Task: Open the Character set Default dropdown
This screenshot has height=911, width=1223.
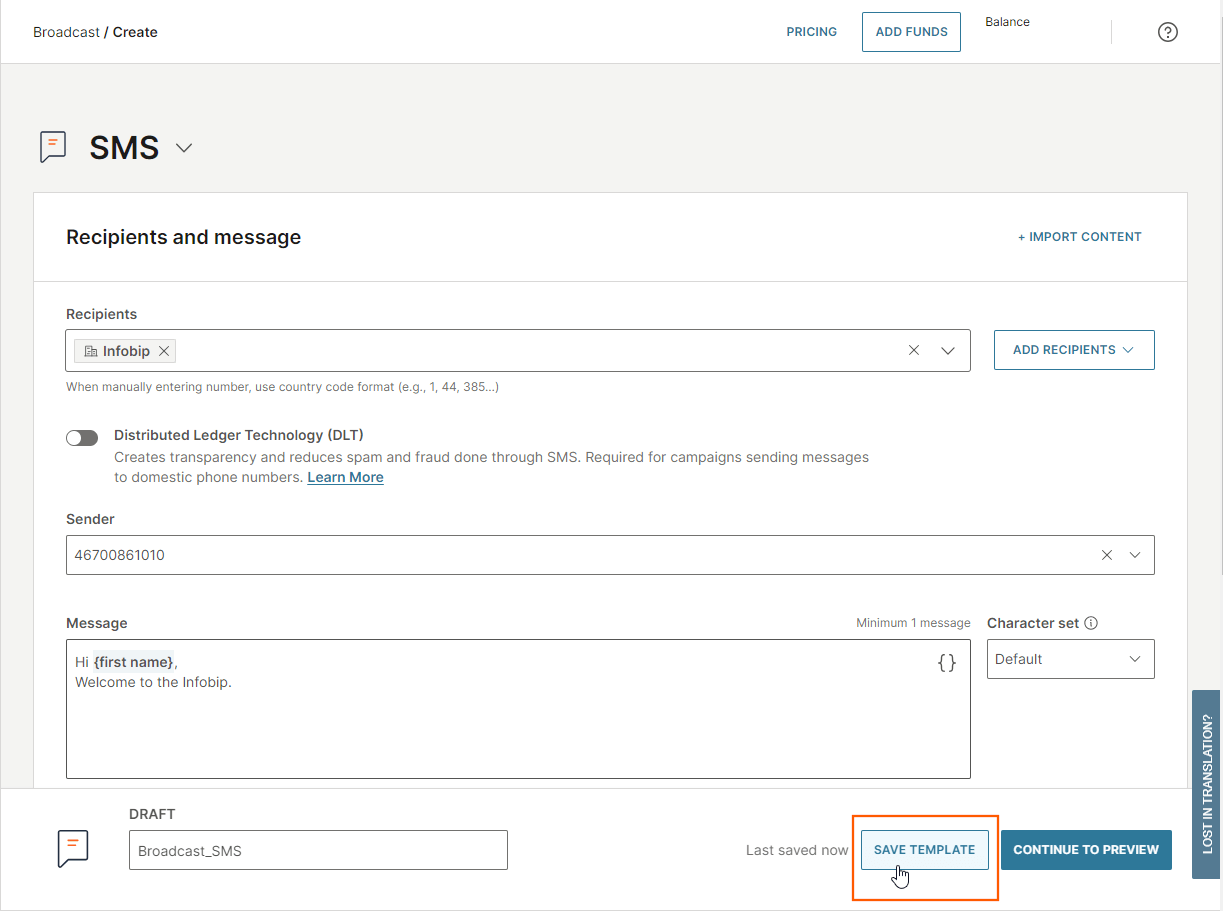Action: click(x=1070, y=659)
